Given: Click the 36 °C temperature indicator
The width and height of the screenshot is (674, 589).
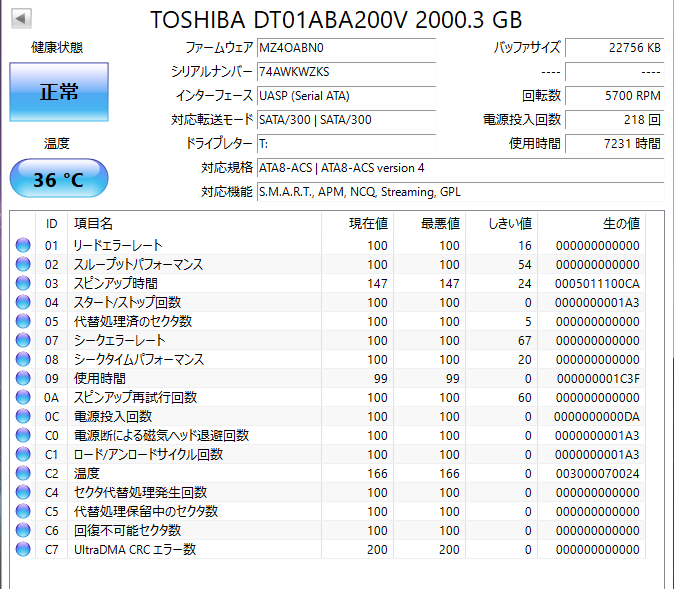Looking at the screenshot, I should (x=59, y=178).
